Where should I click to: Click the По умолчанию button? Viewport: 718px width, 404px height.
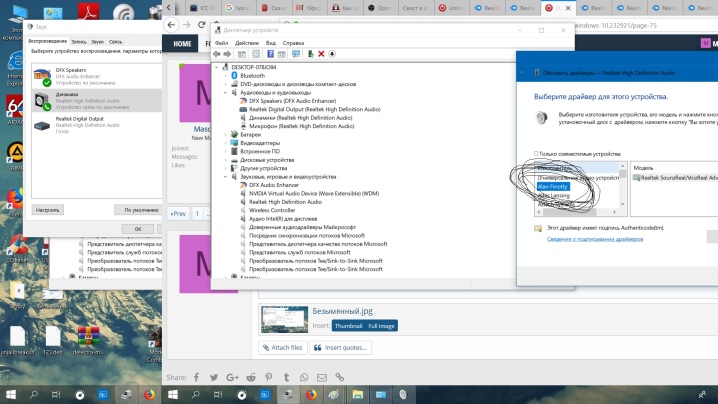click(x=138, y=210)
